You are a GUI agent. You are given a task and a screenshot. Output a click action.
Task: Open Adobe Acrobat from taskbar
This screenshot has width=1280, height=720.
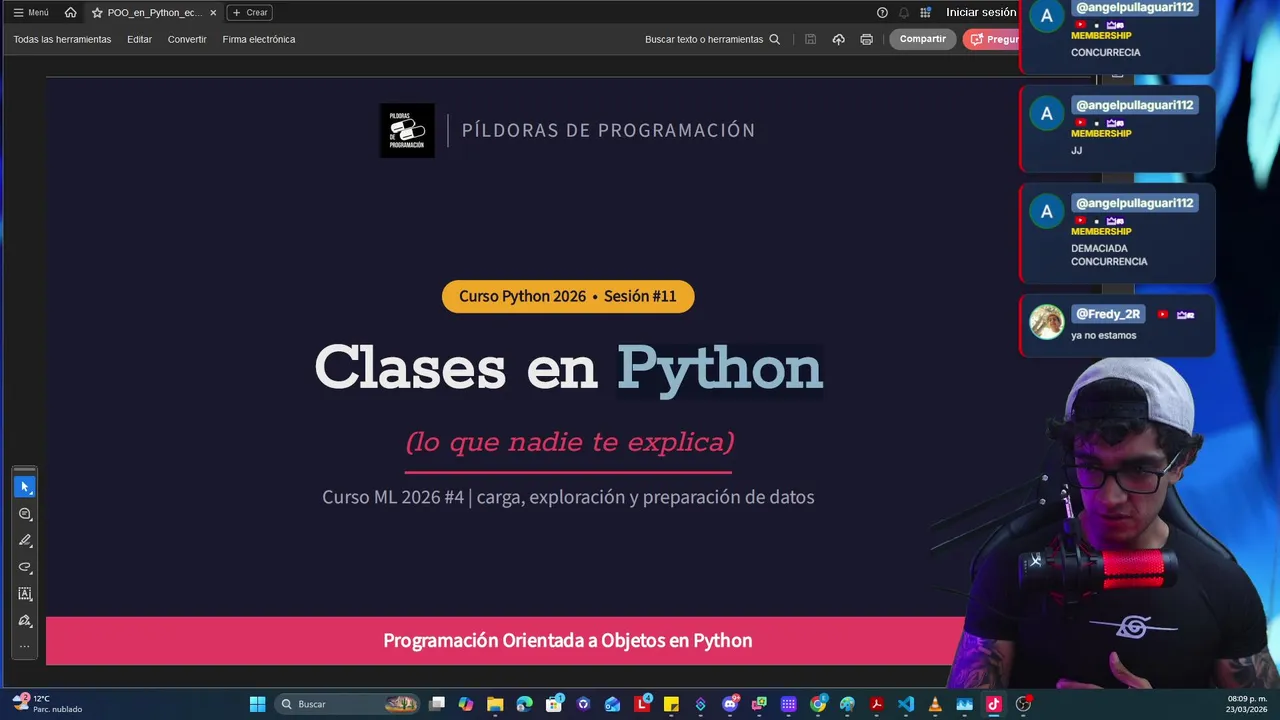pyautogui.click(x=877, y=704)
